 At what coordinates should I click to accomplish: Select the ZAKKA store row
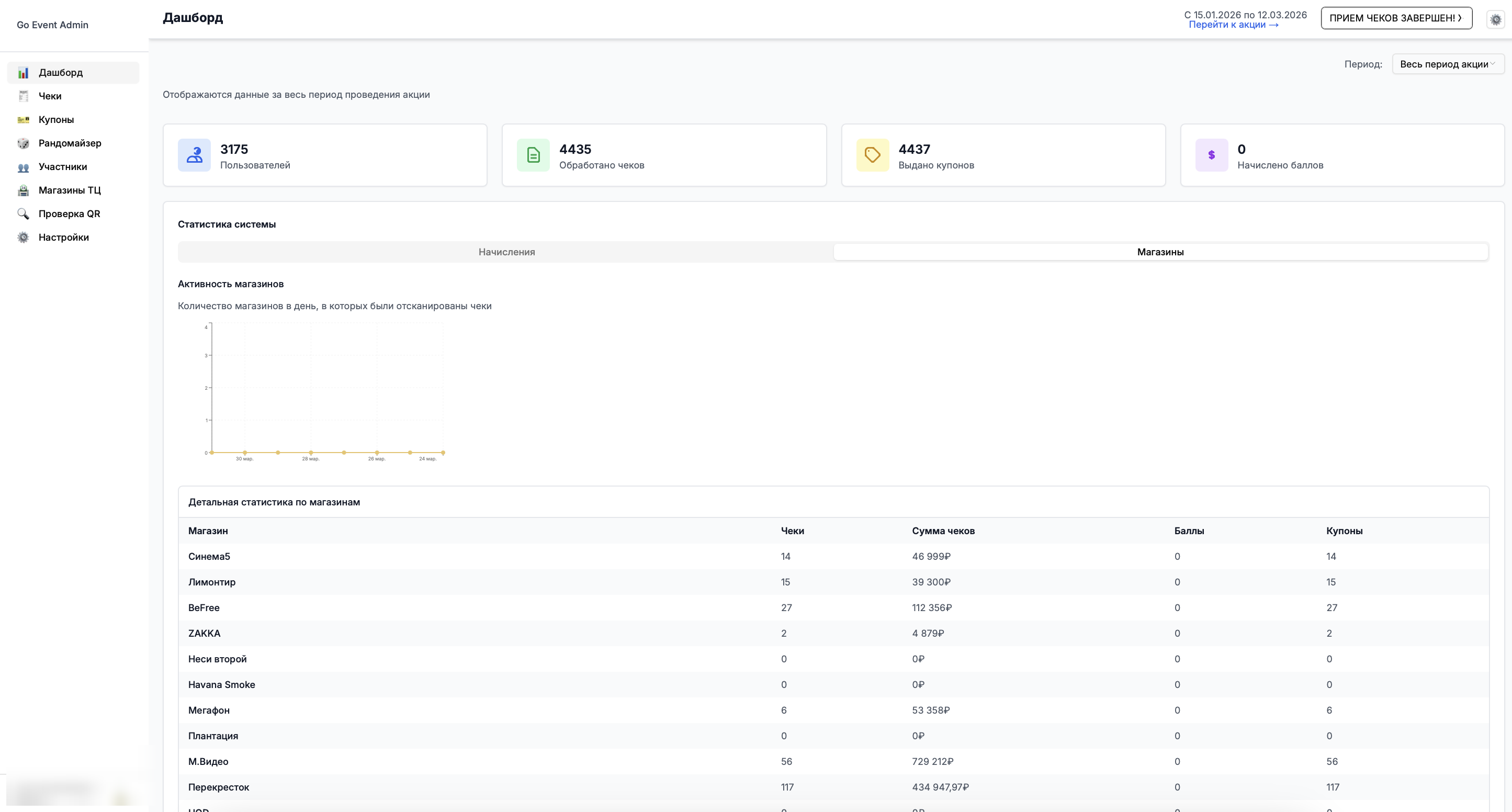tap(833, 634)
